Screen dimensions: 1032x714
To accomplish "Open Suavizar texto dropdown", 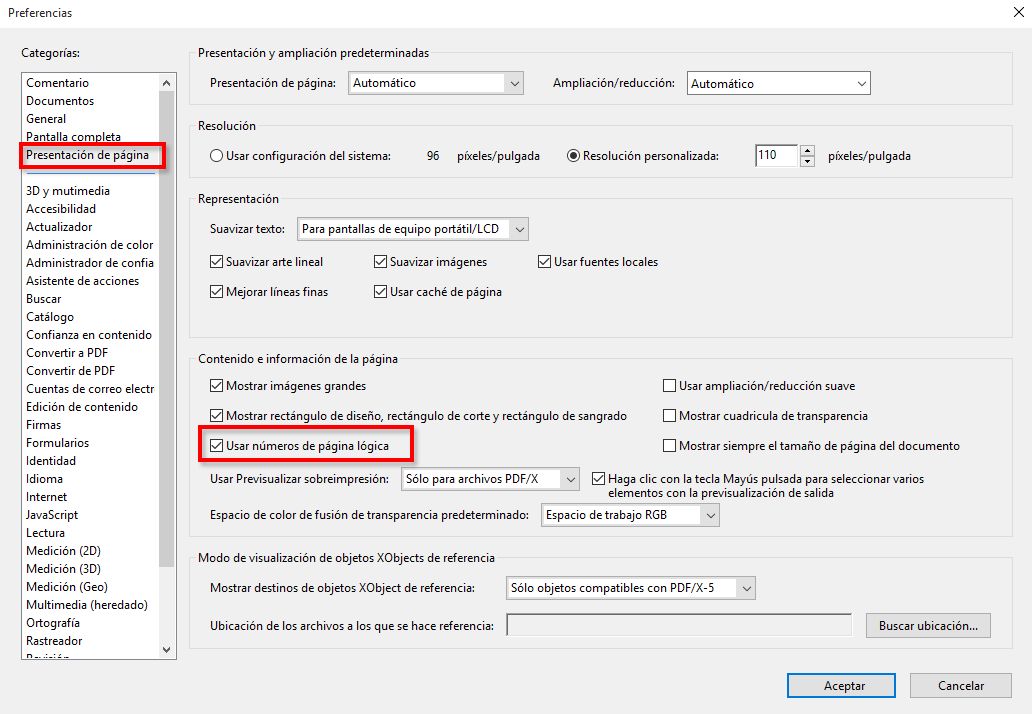I will tap(413, 229).
